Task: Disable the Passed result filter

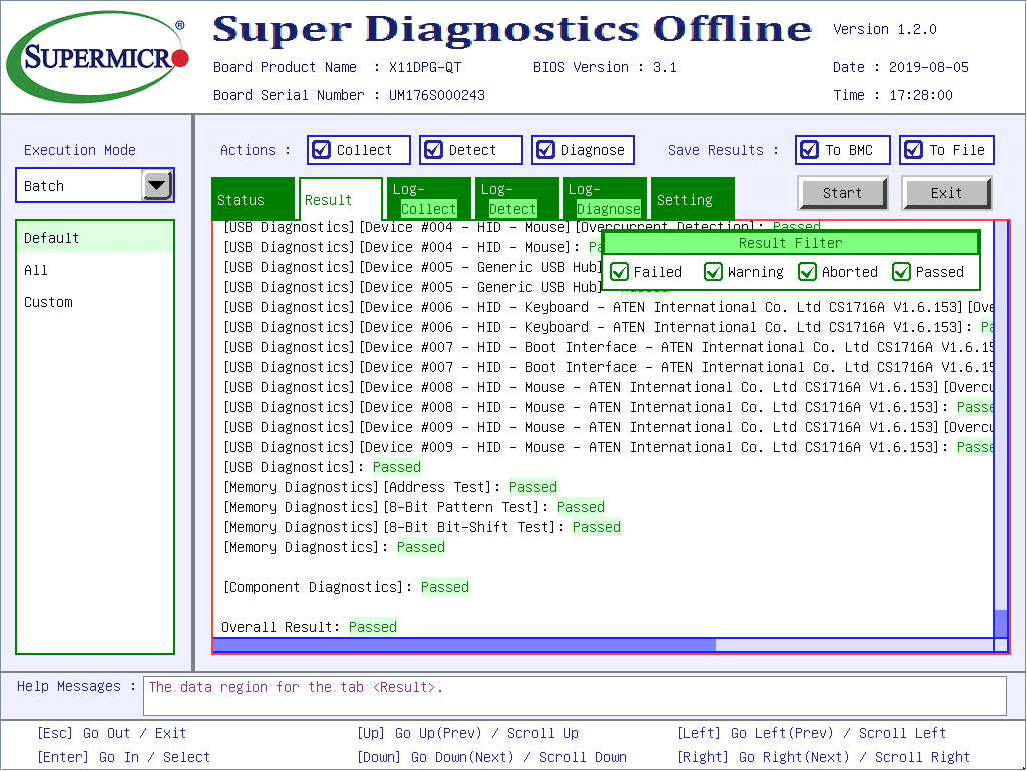Action: [x=902, y=272]
